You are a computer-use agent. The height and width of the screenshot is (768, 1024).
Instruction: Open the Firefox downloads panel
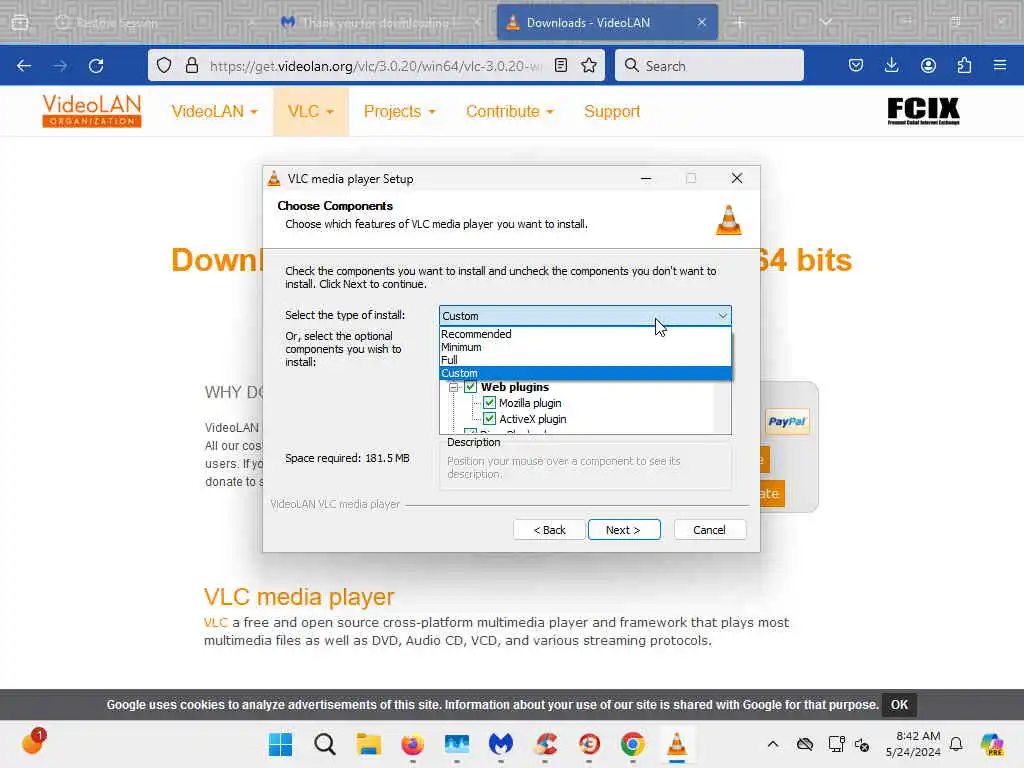click(x=891, y=65)
